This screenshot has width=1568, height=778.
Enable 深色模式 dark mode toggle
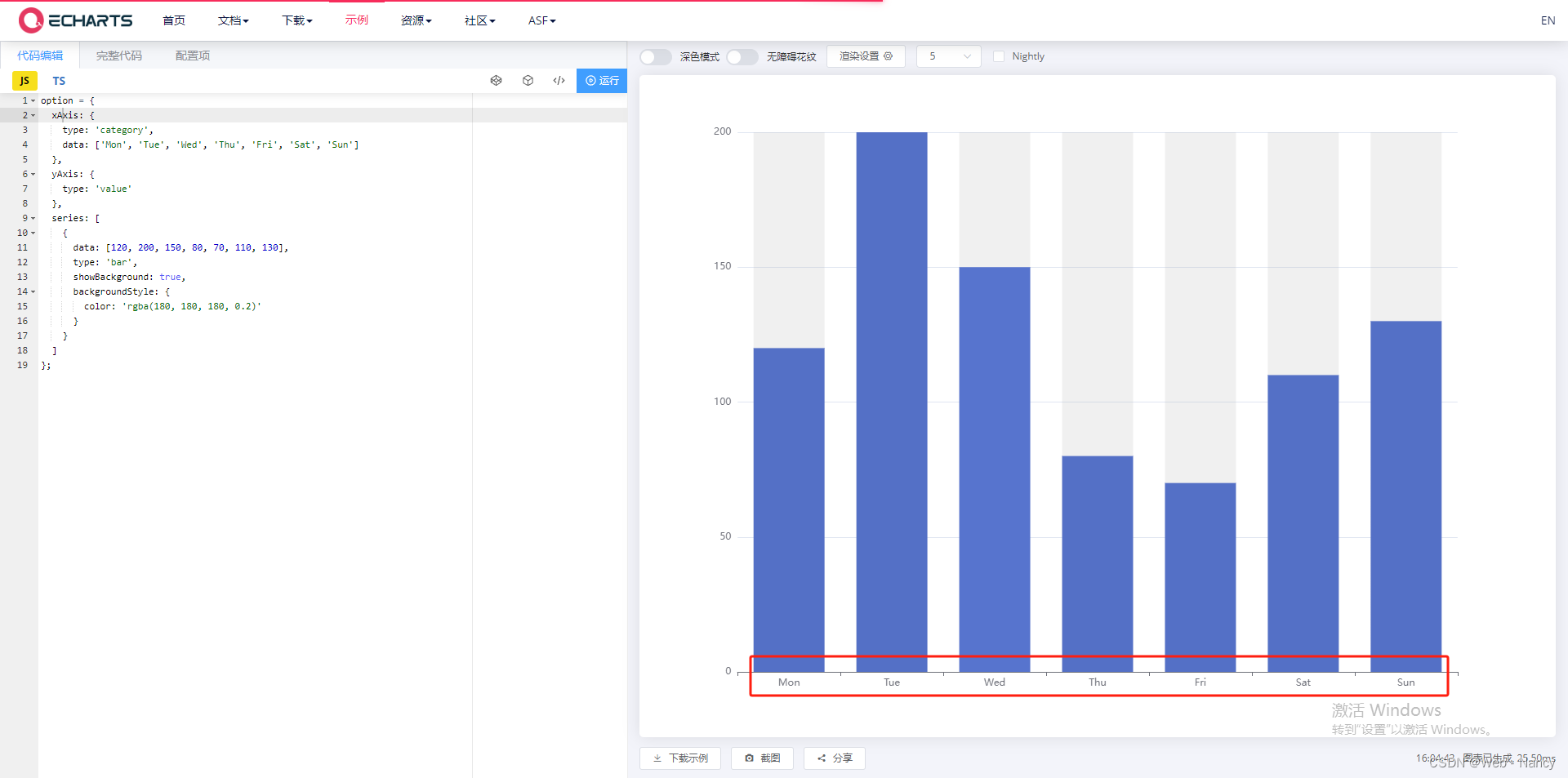[654, 56]
